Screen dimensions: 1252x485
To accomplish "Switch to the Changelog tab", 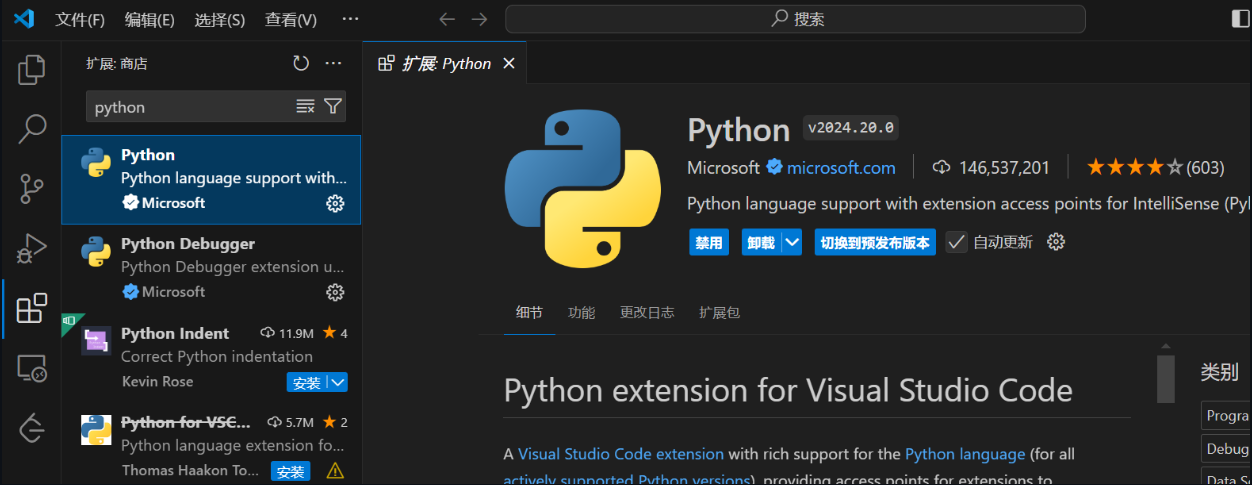I will point(647,312).
